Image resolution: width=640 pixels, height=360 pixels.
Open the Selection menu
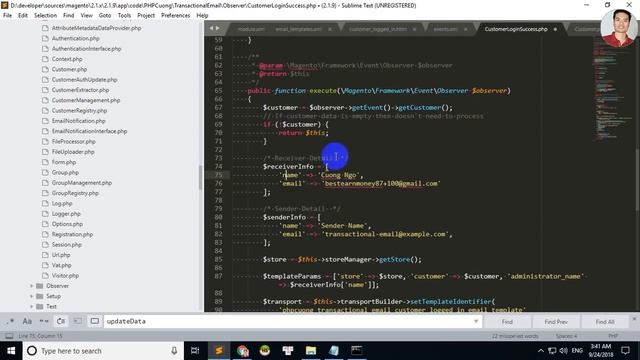[45, 15]
